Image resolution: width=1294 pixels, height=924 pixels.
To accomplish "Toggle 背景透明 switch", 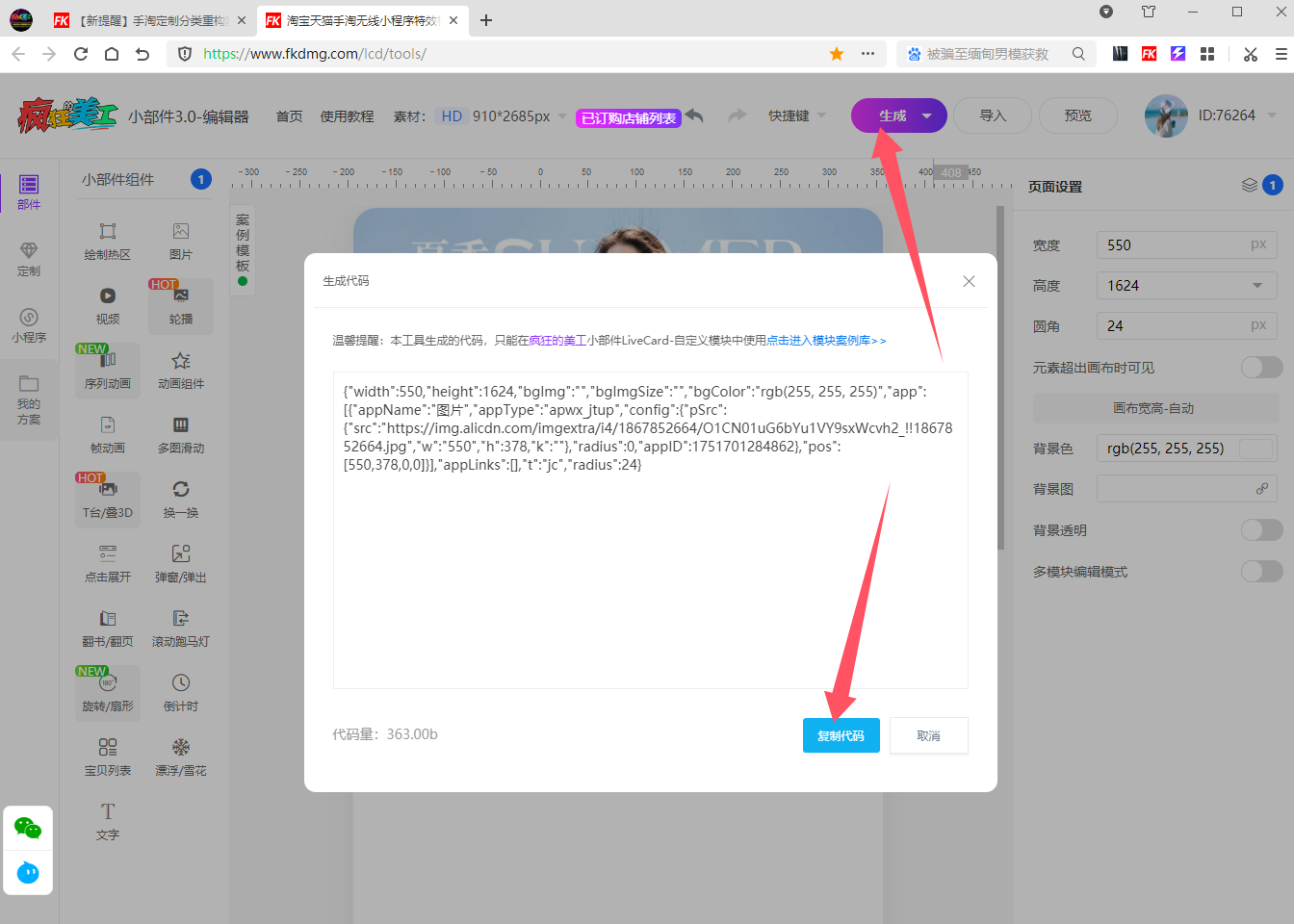I will pyautogui.click(x=1261, y=530).
